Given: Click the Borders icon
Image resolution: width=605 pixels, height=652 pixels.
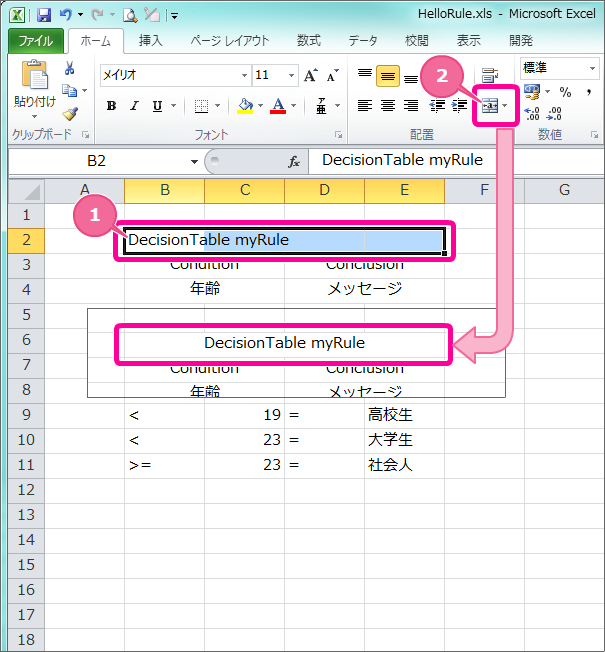Looking at the screenshot, I should 201,106.
